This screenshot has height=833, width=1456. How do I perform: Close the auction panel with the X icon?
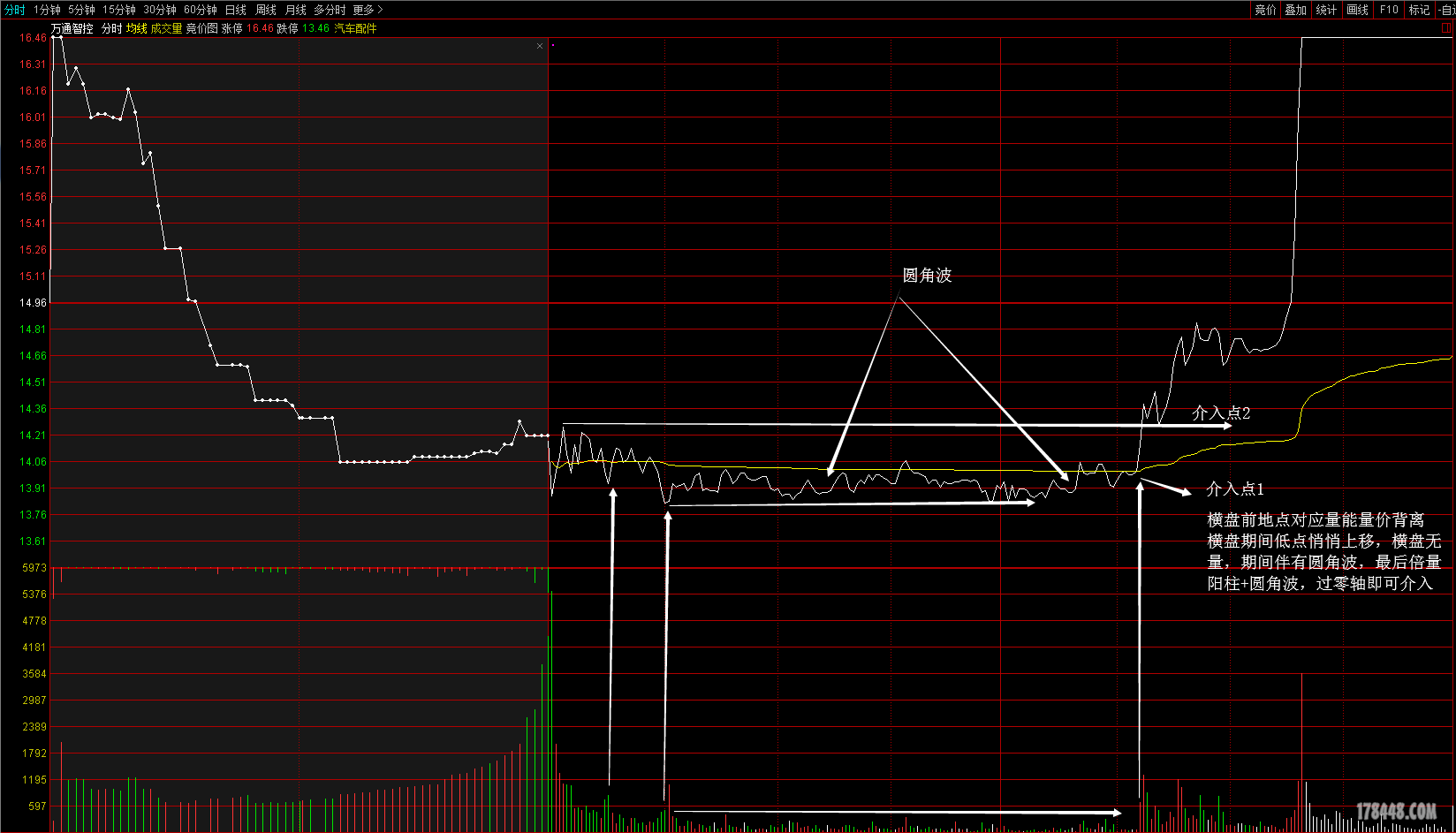(x=540, y=46)
